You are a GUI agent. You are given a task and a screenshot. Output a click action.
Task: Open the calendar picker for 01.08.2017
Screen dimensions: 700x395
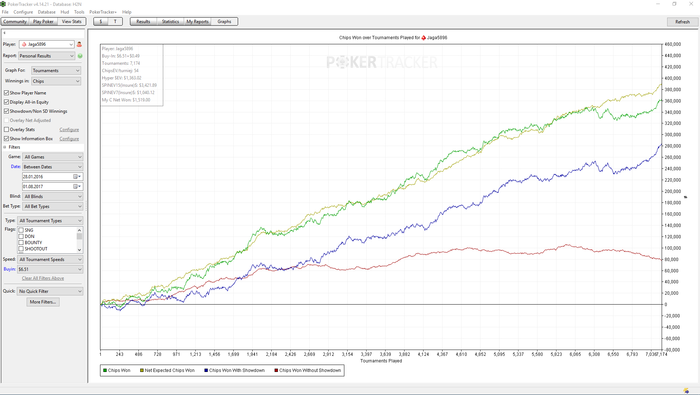[77, 187]
